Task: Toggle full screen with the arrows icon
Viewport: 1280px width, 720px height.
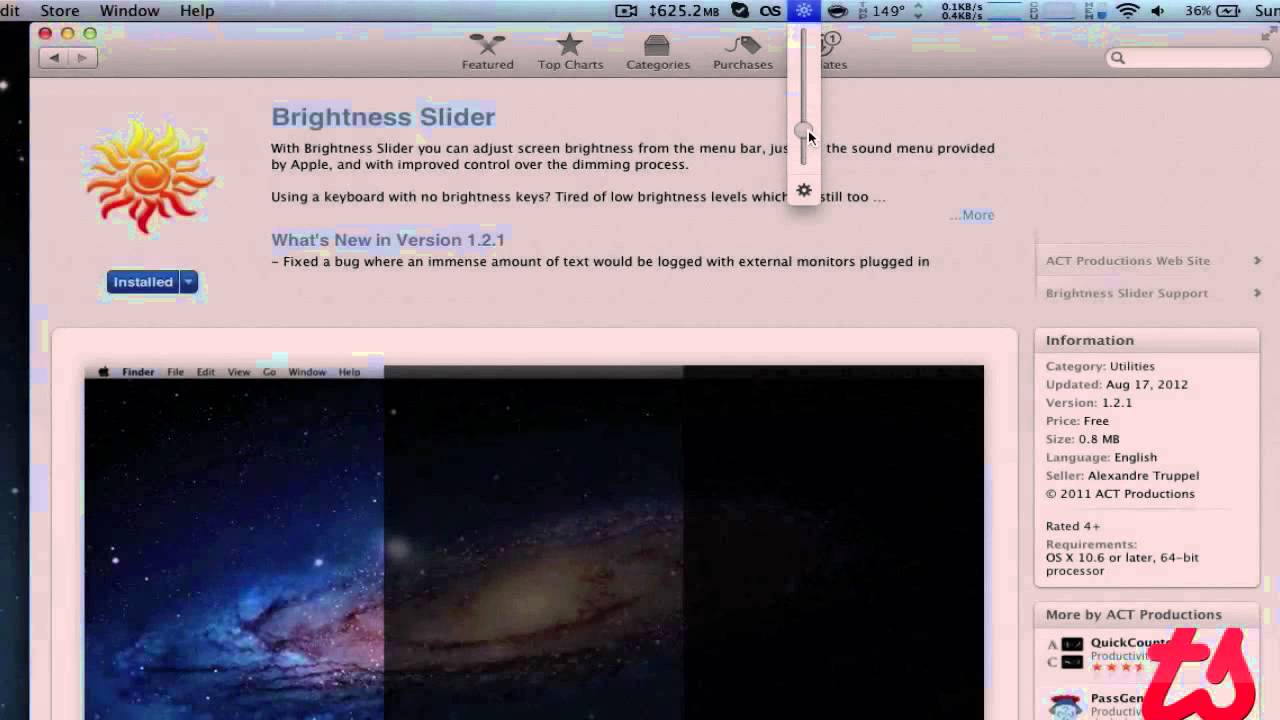Action: pyautogui.click(x=1268, y=34)
